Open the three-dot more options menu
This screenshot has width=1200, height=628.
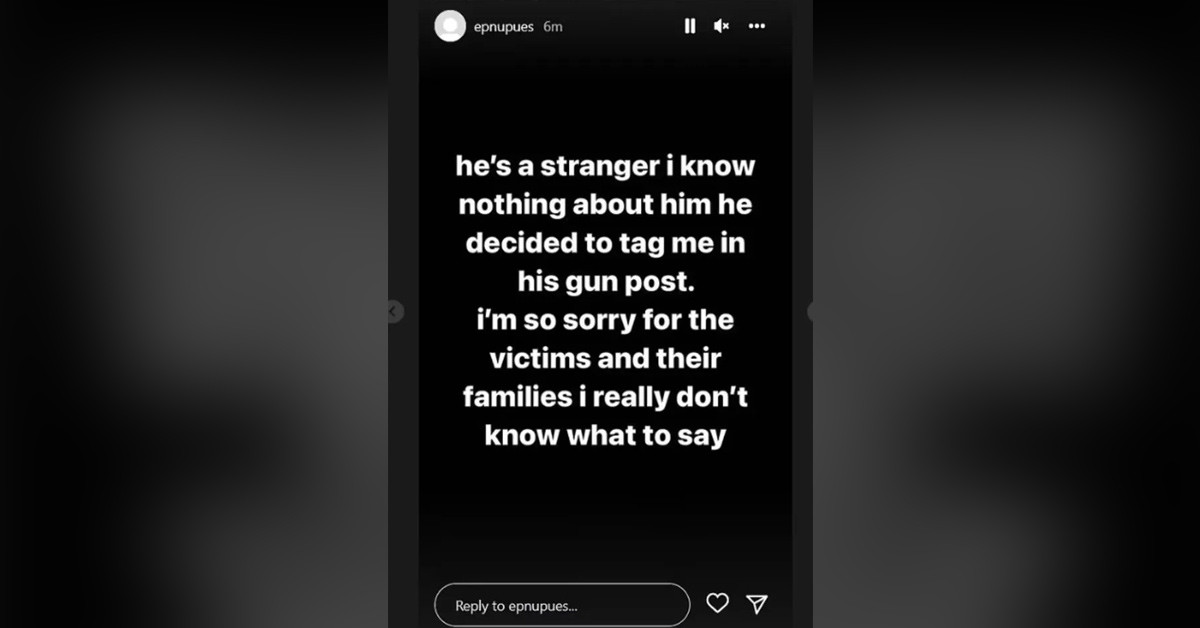tap(757, 27)
